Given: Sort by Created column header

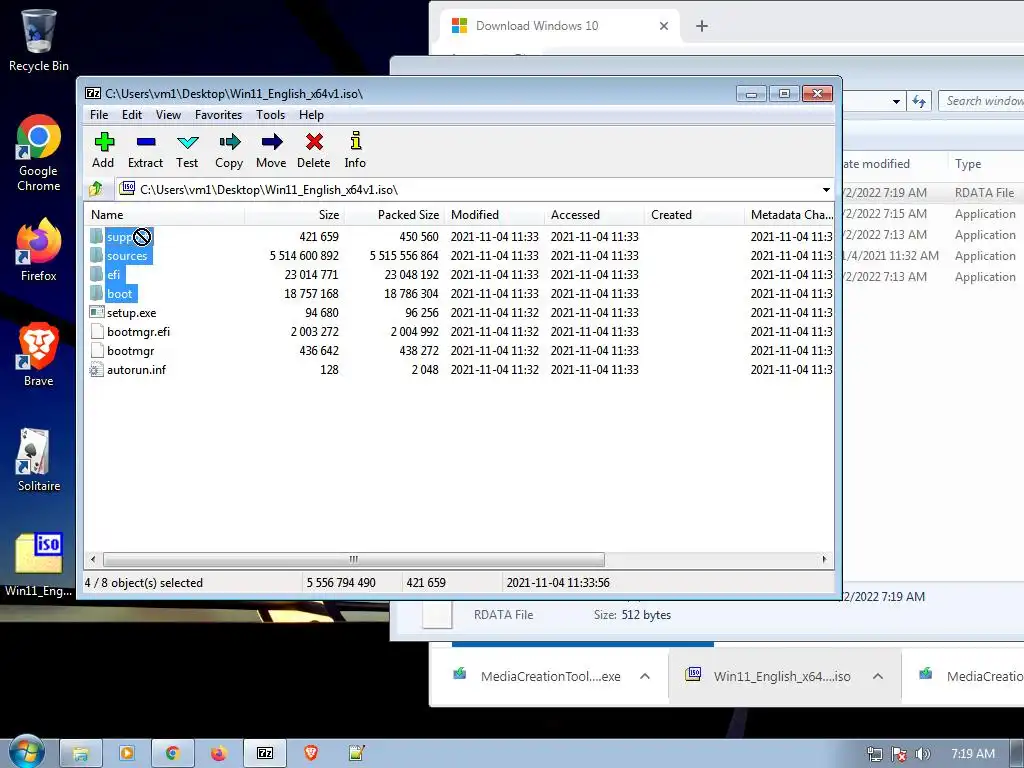Looking at the screenshot, I should pos(694,215).
